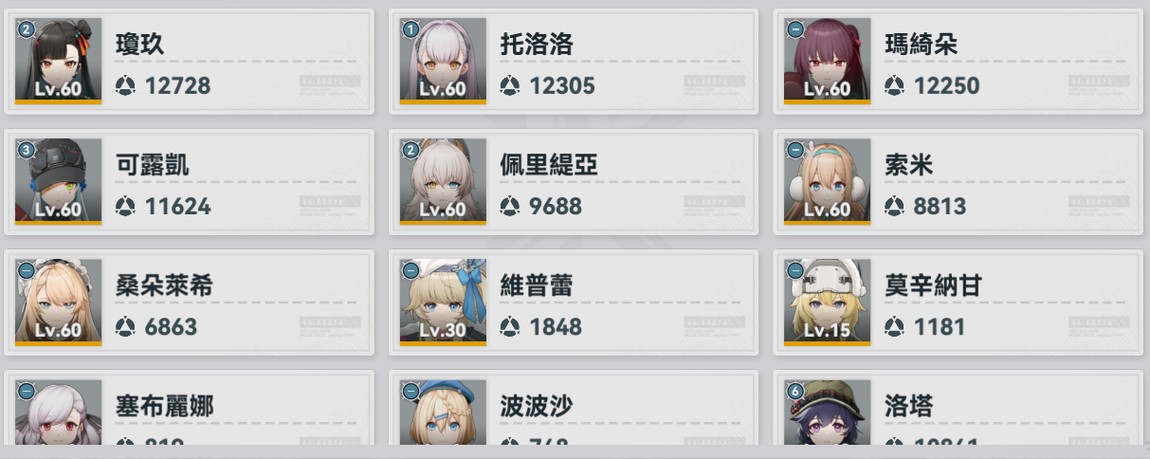
Task: Click the minus badge on 瑪綺朵's portrait
Action: pyautogui.click(x=795, y=30)
